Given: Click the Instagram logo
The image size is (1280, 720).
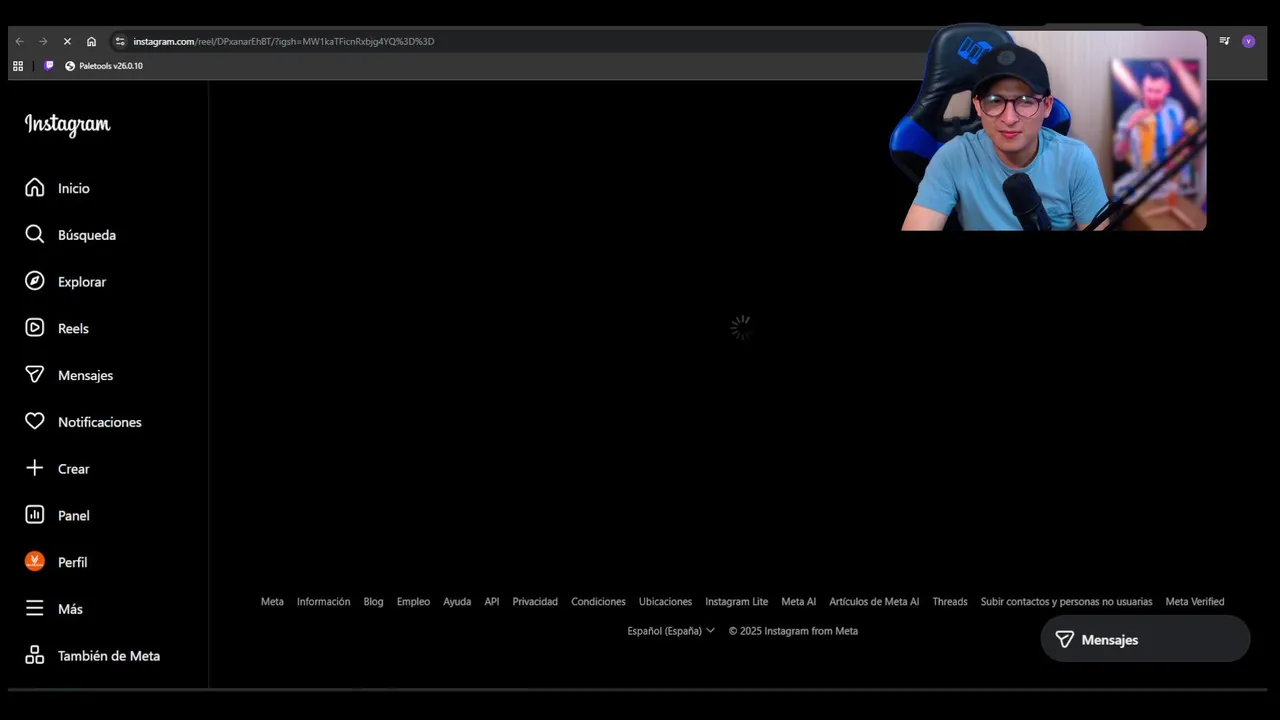Looking at the screenshot, I should tap(68, 125).
